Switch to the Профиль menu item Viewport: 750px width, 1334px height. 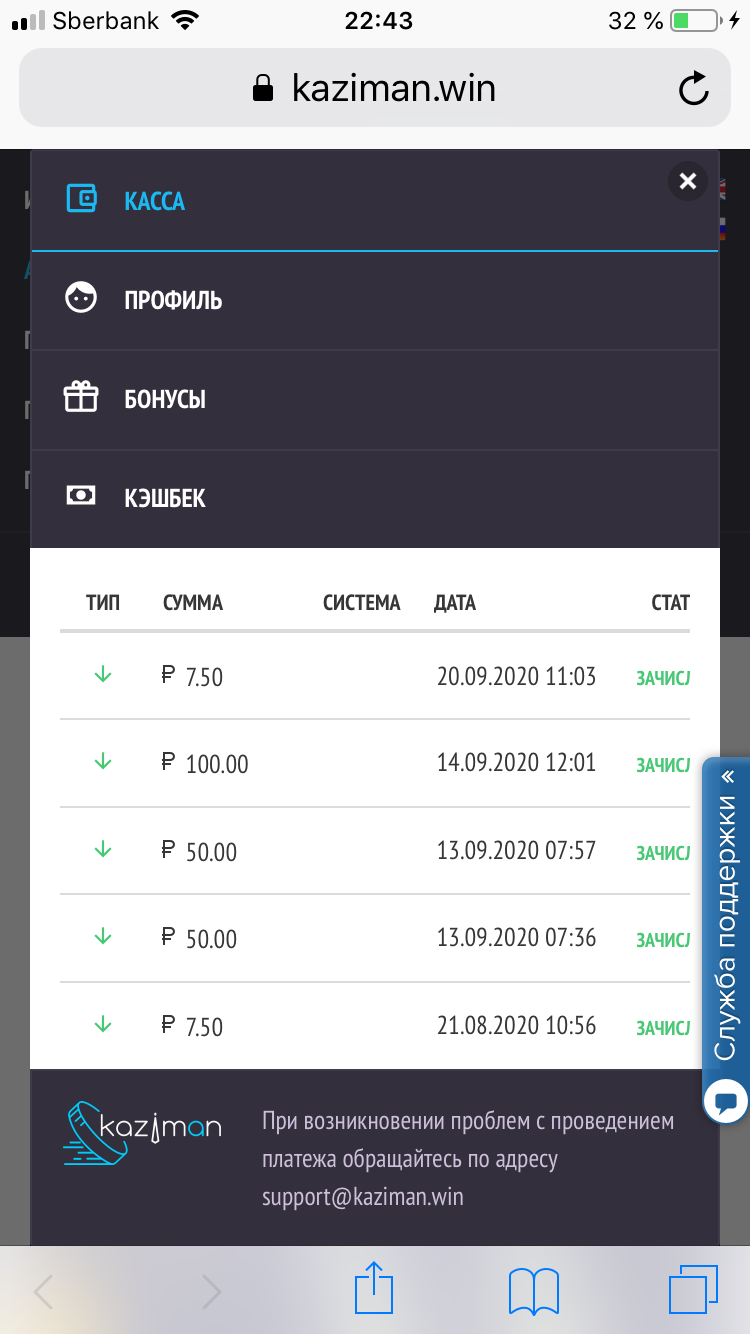173,300
